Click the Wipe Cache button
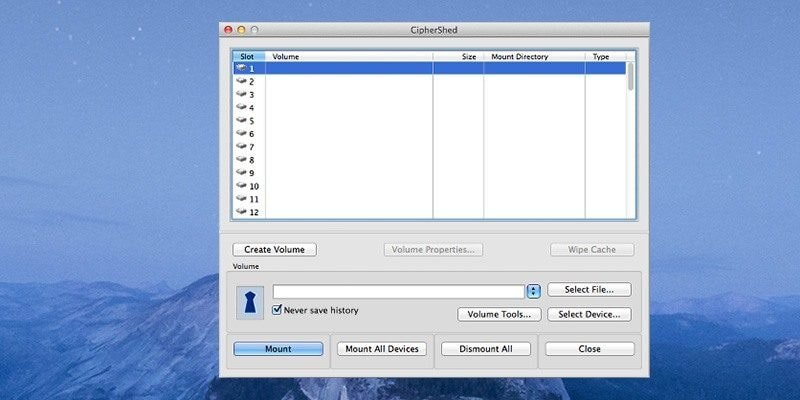 click(592, 249)
